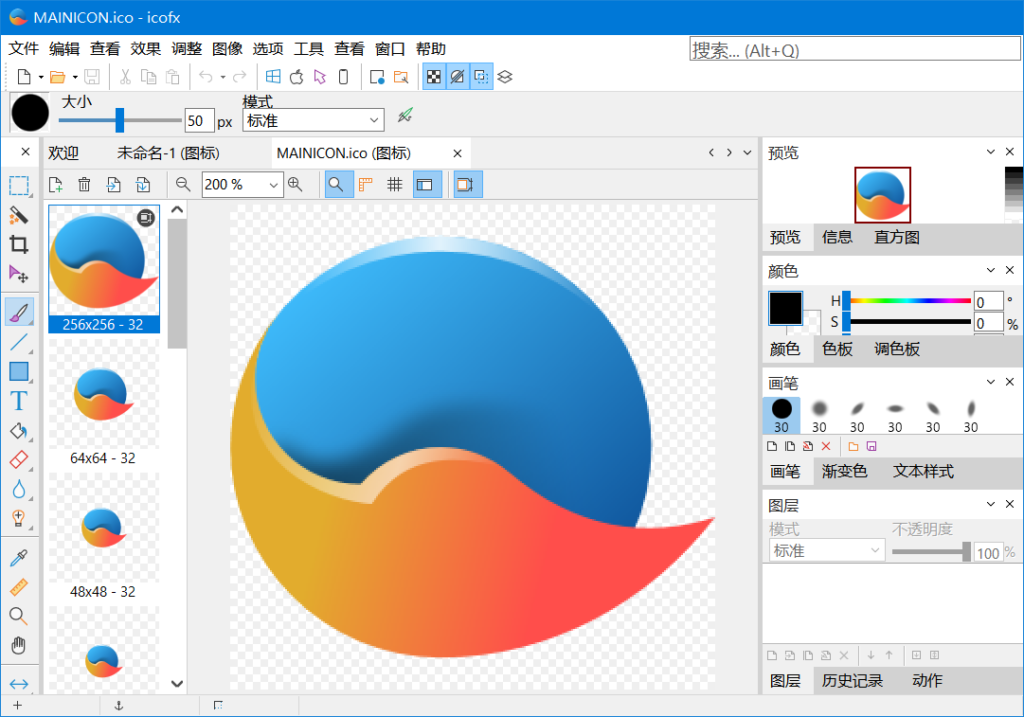The width and height of the screenshot is (1024, 717).
Task: Switch to the 未命名-1 (图标) tab
Action: coord(168,153)
